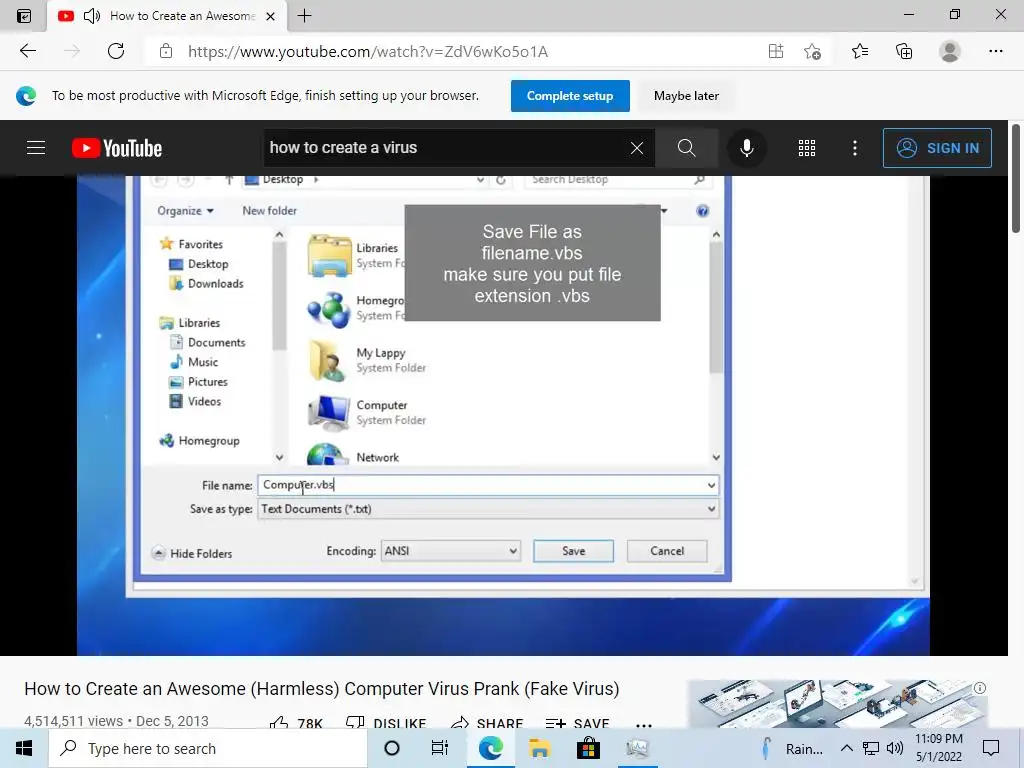Open the taskbar clock and date
The height and width of the screenshot is (768, 1024).
point(938,748)
